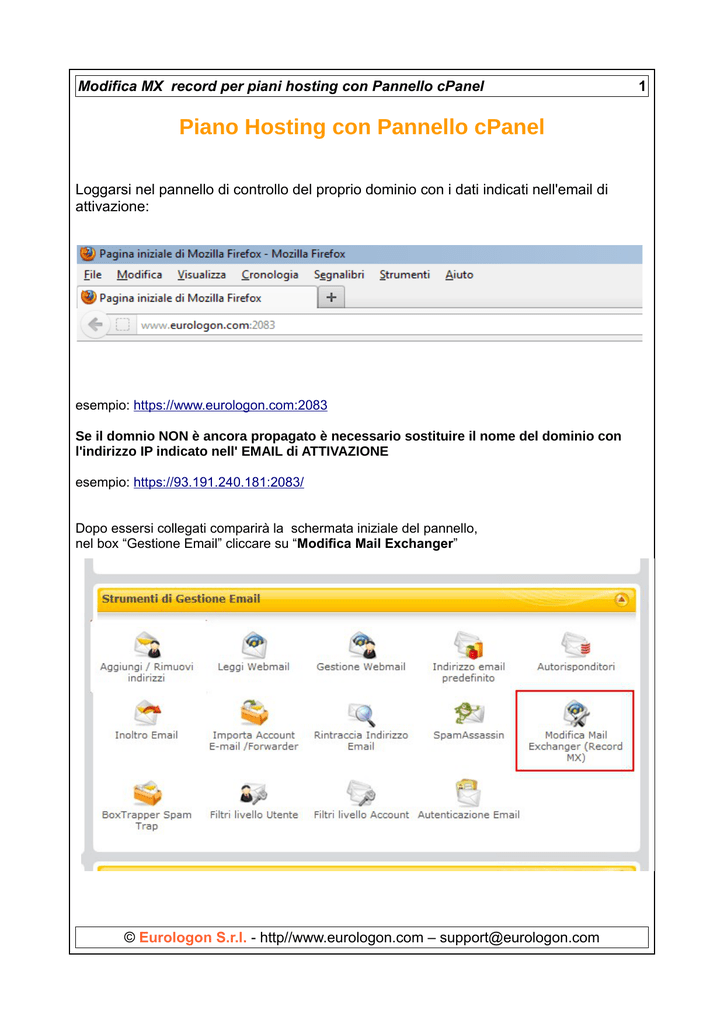Viewport: 724px width, 1024px height.
Task: Open the Autorisponditori icon
Action: 576,645
